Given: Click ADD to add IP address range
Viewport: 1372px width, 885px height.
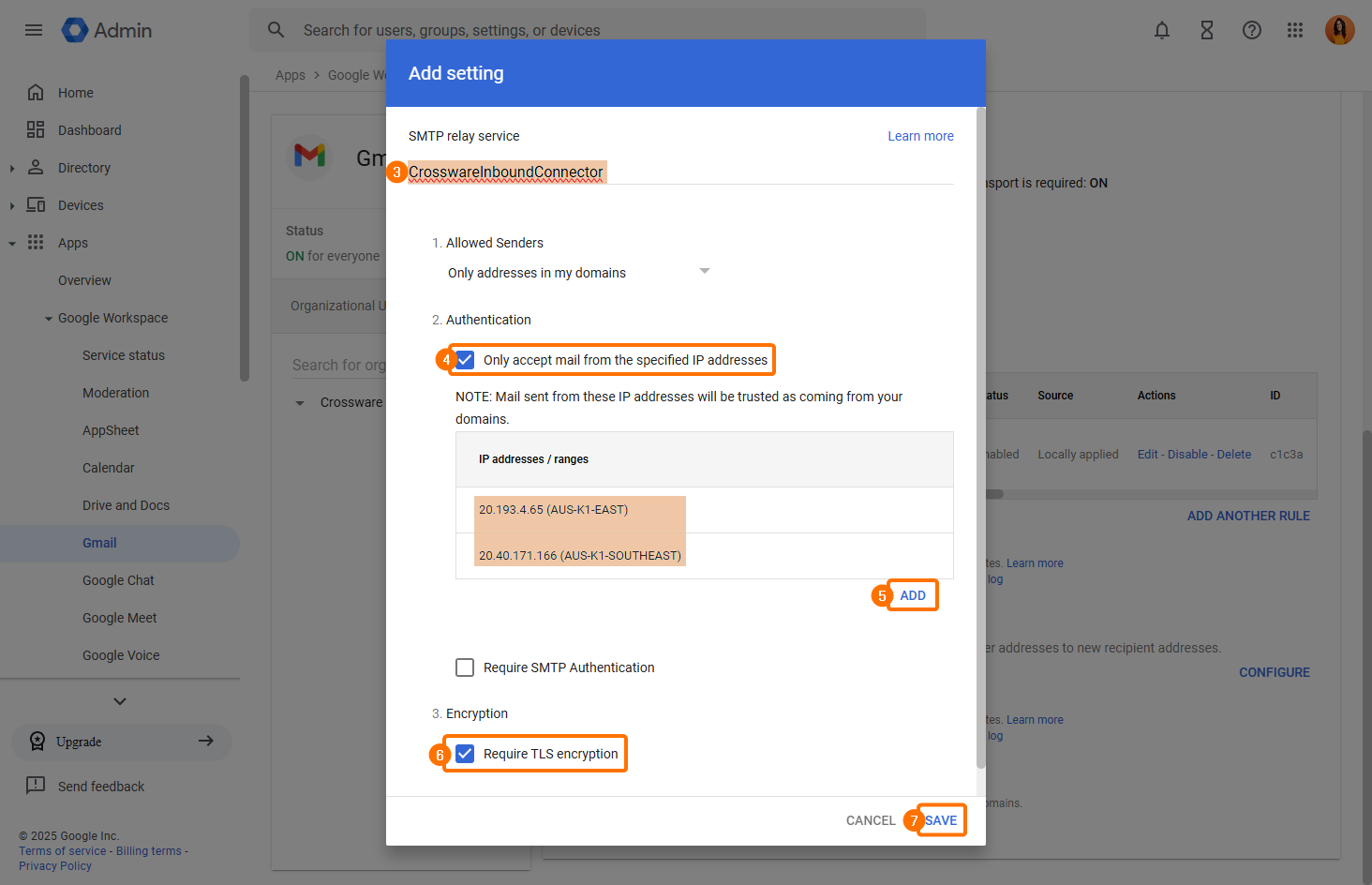Looking at the screenshot, I should [x=912, y=595].
